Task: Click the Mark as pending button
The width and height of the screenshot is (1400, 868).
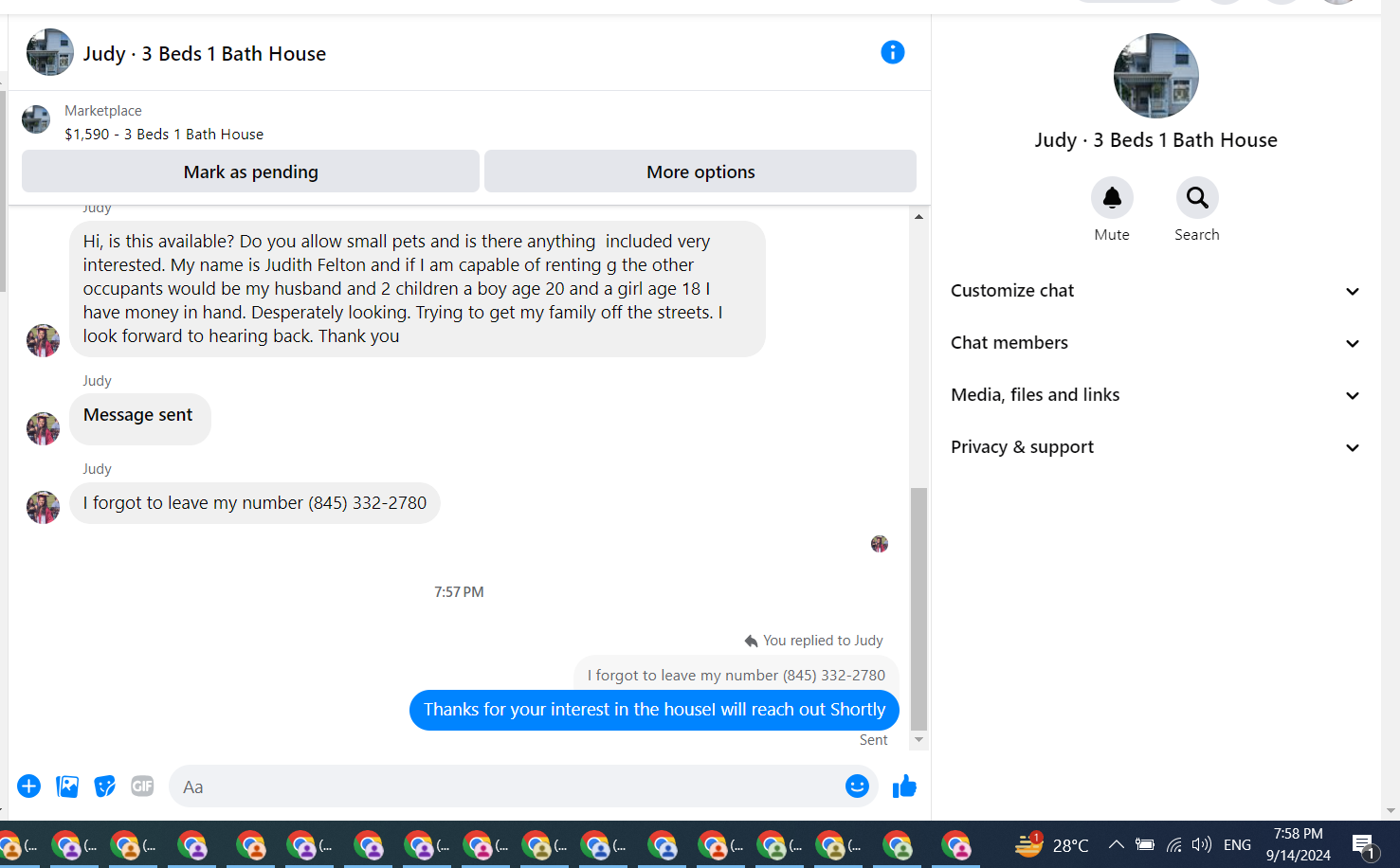Action: click(x=250, y=172)
